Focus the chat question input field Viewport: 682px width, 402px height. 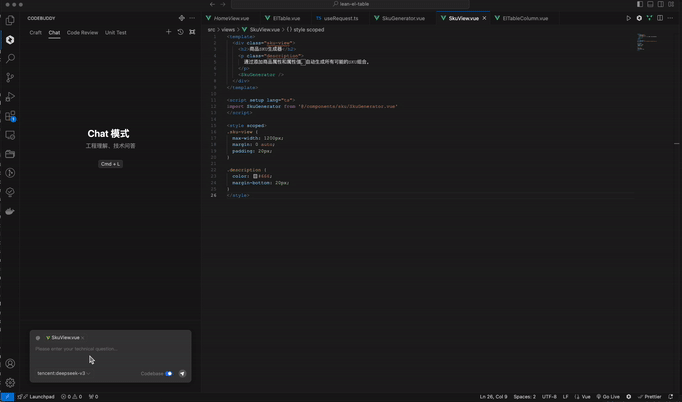(x=110, y=349)
